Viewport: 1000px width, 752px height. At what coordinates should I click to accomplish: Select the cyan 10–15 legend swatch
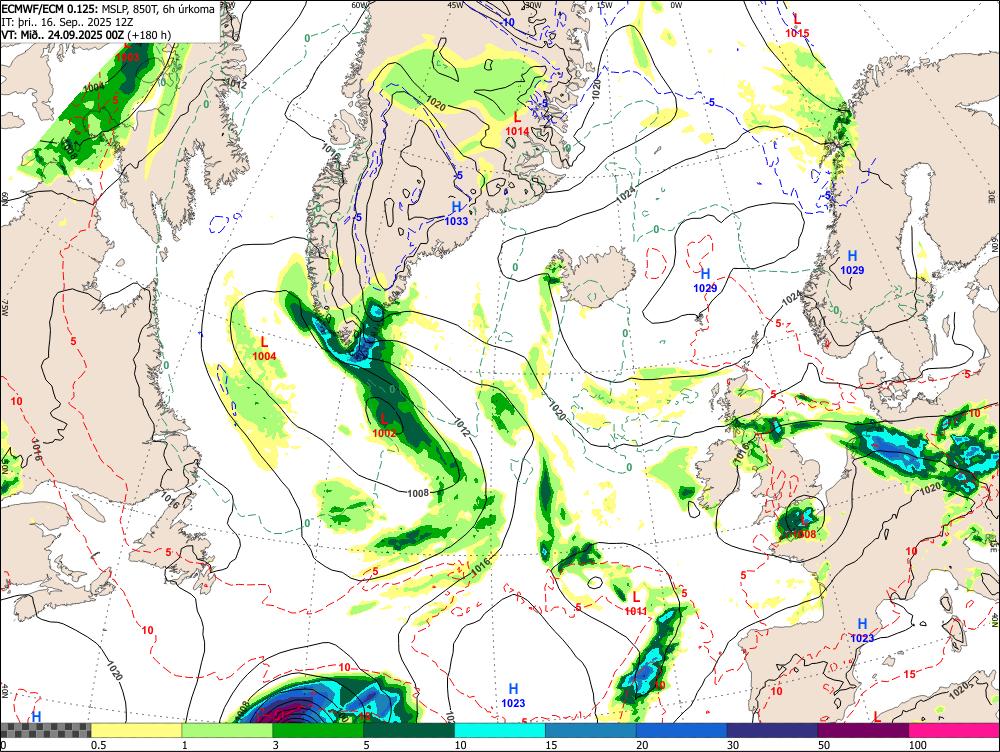click(x=500, y=730)
